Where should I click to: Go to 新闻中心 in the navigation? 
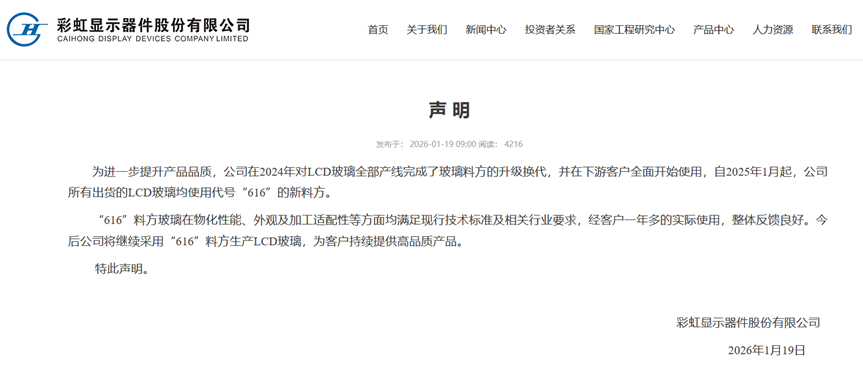pyautogui.click(x=485, y=30)
